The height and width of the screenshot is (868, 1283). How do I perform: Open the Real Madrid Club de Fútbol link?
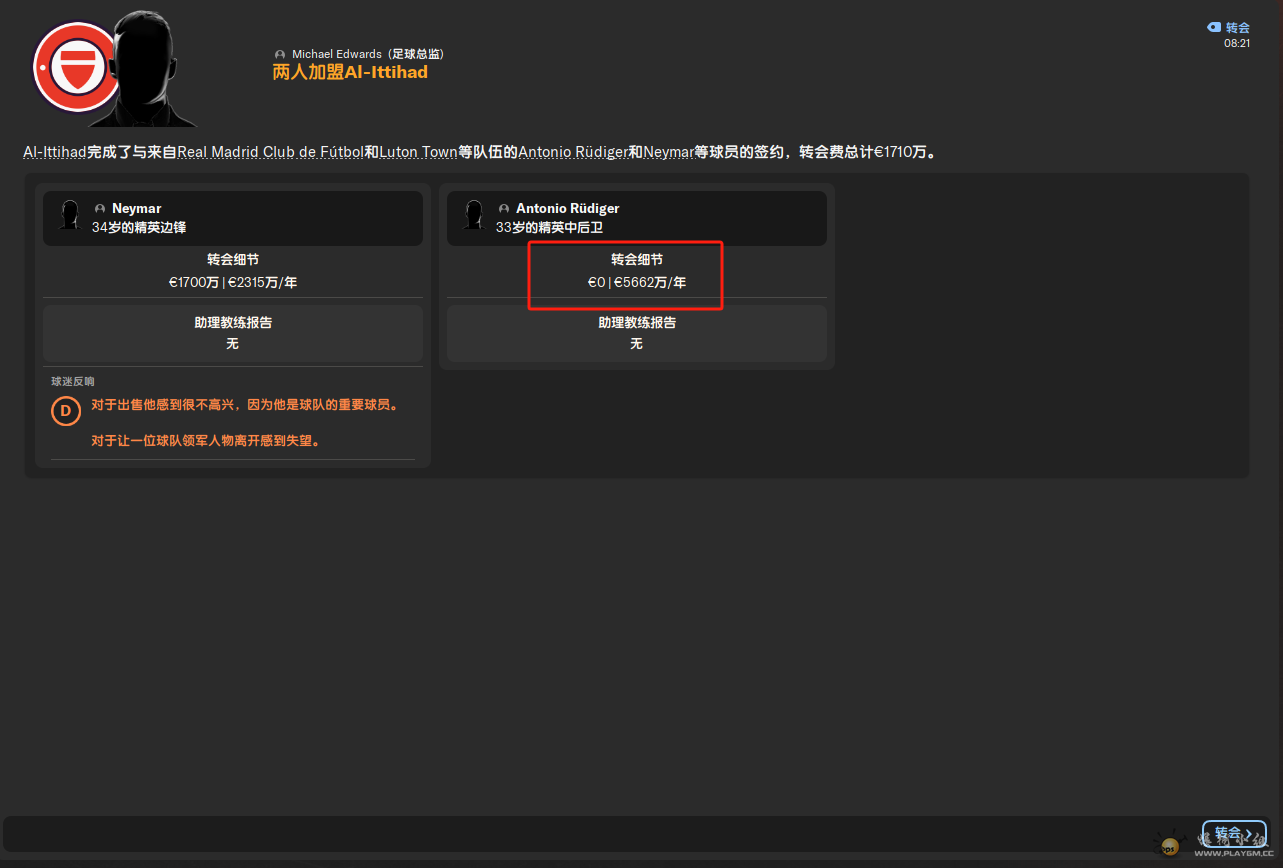[270, 153]
